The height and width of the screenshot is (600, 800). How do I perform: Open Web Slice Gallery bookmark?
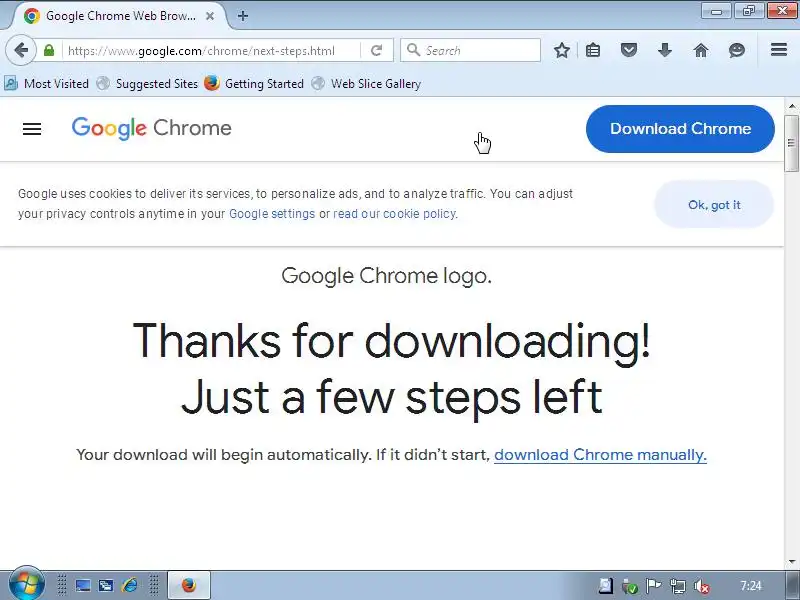click(366, 83)
